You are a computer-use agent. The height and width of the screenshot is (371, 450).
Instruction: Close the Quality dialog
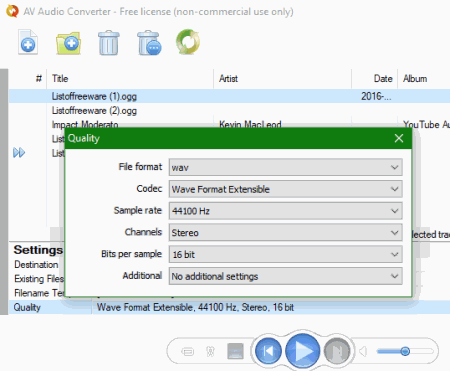399,138
